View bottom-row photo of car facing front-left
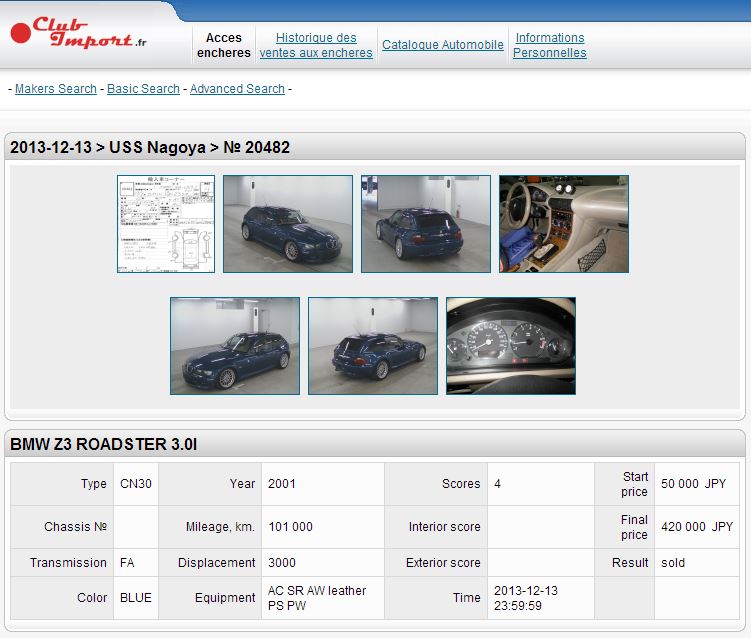751x638 pixels. [x=235, y=346]
